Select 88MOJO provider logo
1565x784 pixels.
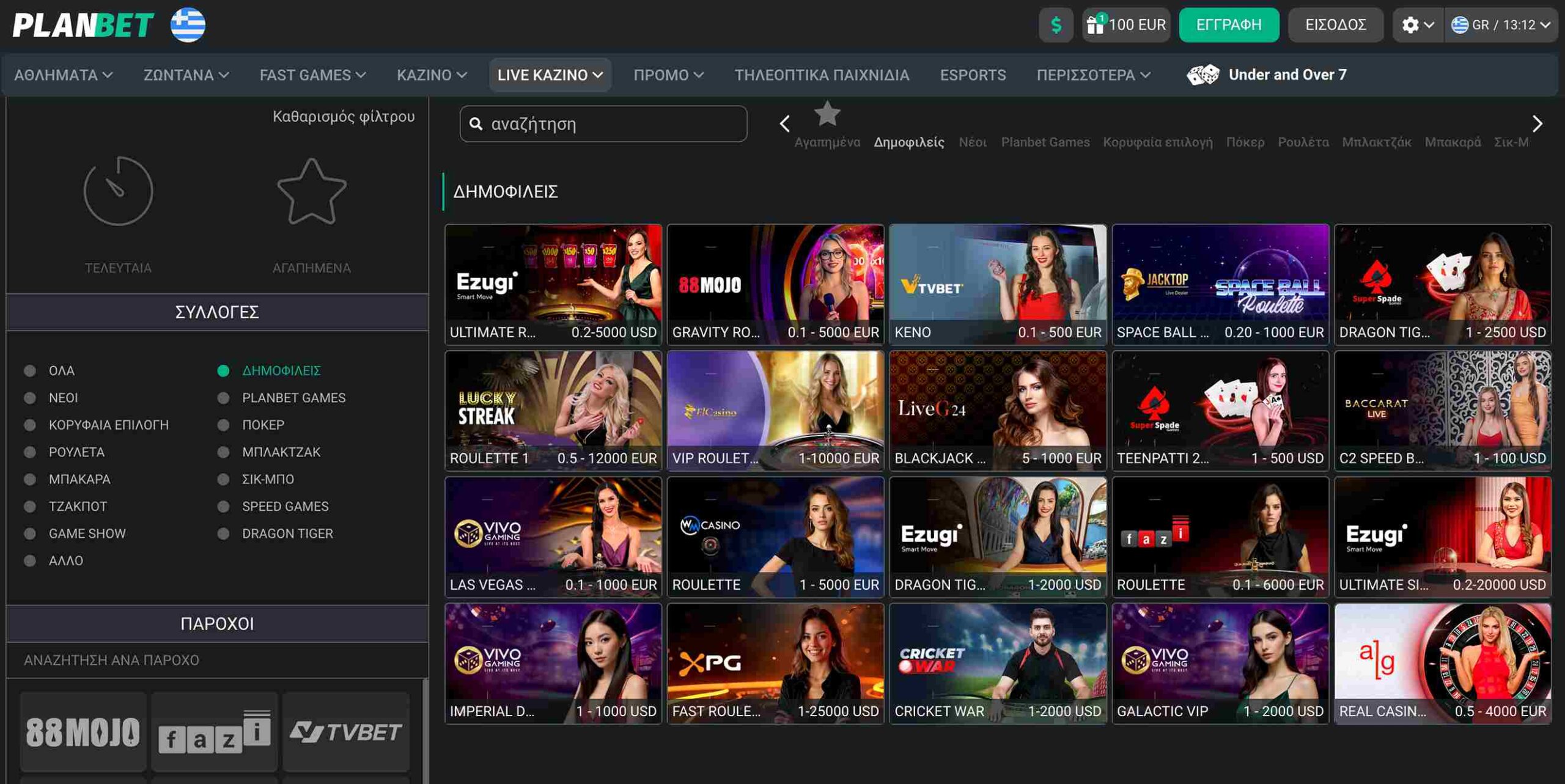tap(83, 731)
